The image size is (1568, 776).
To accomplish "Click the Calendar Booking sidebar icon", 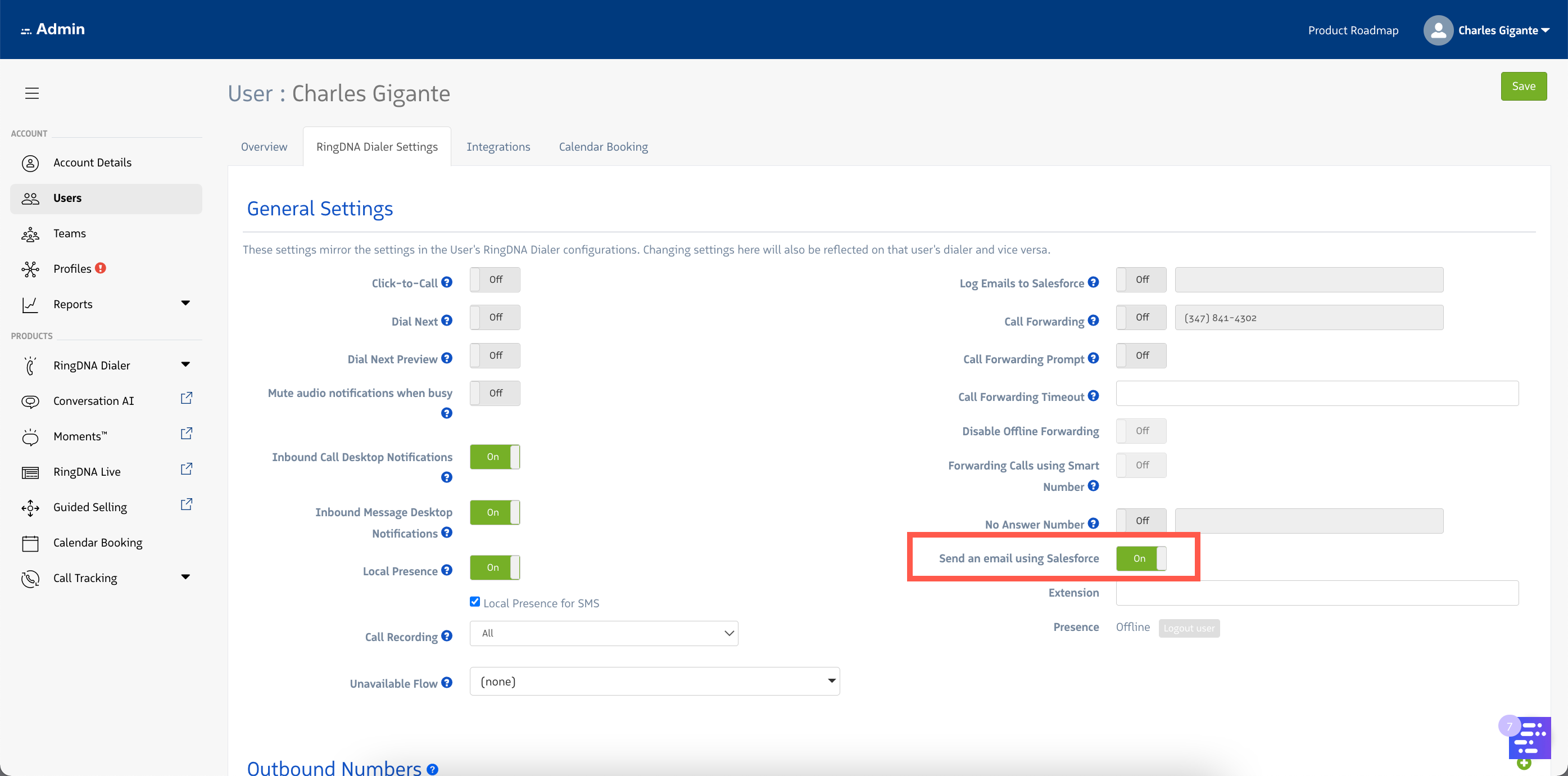I will [30, 543].
